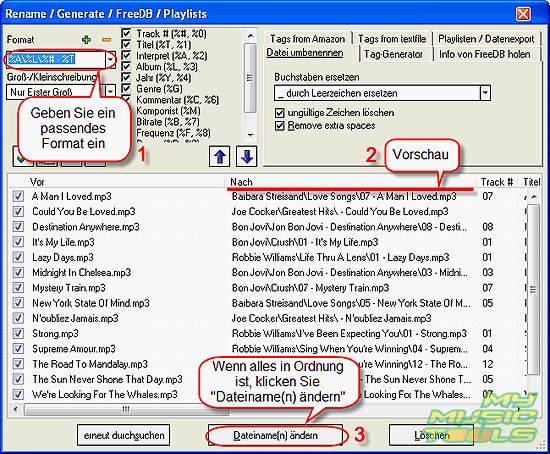Screen dimensions: 550x454
Task: Click erneut durchsuchen button
Action: click(123, 435)
